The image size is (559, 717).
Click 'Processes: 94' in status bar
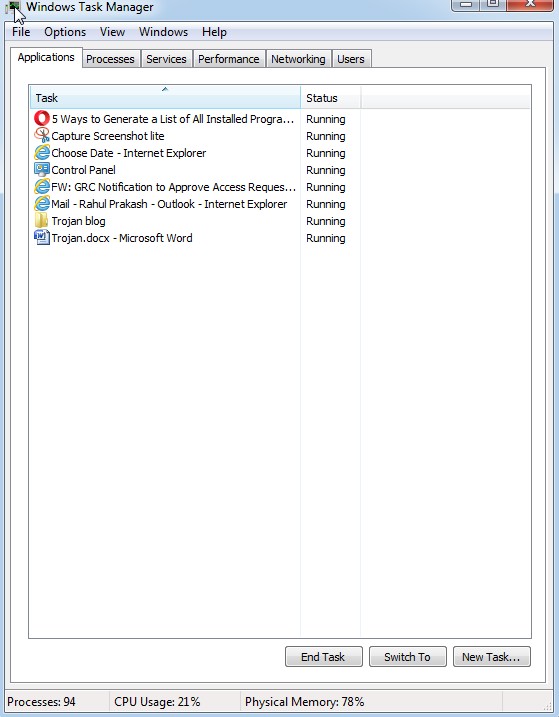[41, 701]
